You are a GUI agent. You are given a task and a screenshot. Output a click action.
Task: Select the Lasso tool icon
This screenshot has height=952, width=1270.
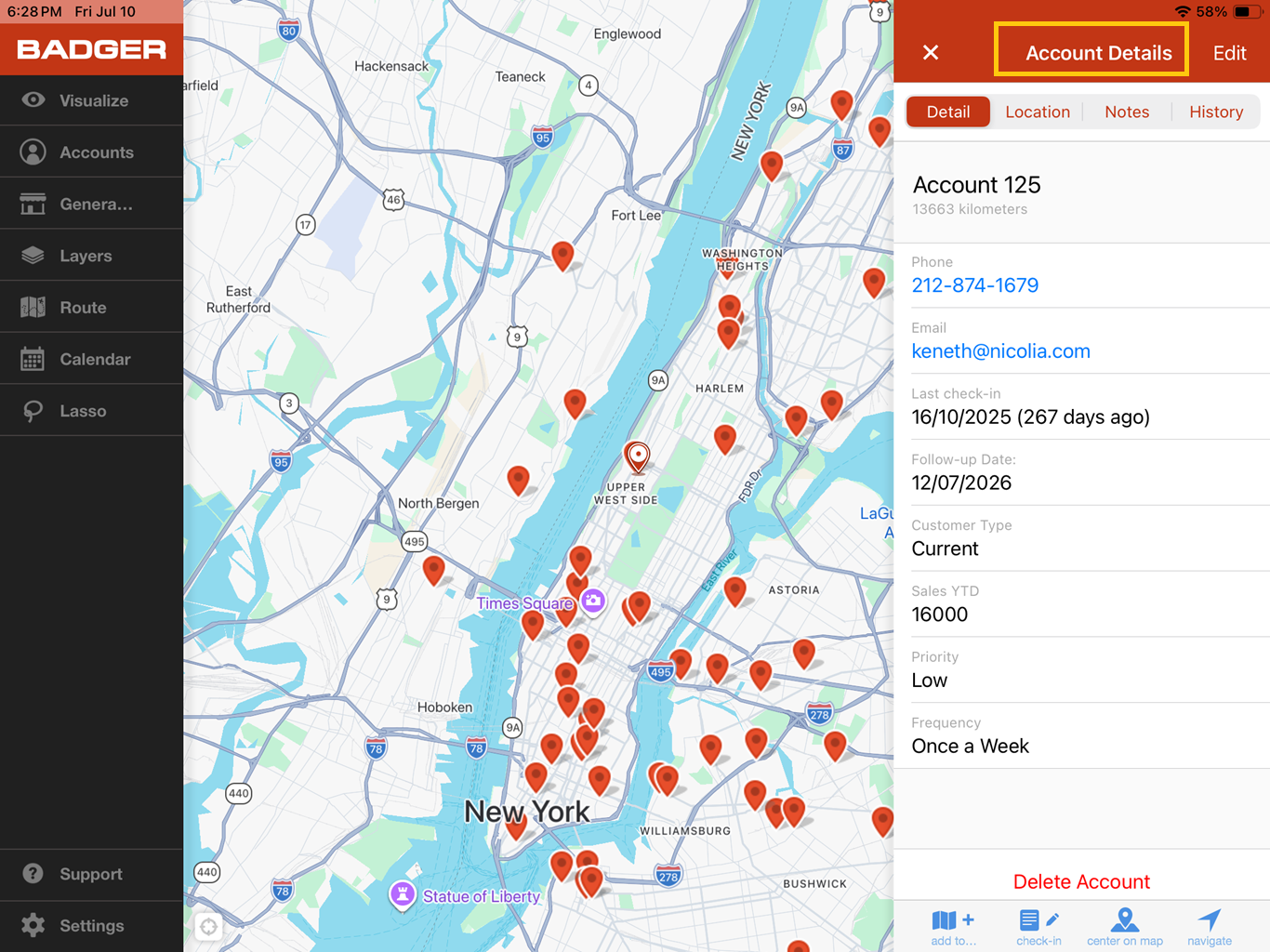coord(33,410)
